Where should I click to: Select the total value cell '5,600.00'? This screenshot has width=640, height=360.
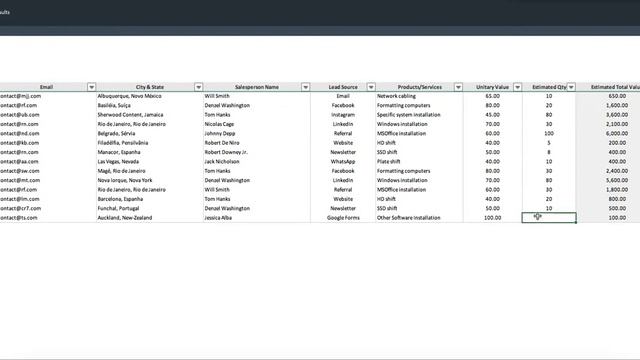click(x=608, y=180)
